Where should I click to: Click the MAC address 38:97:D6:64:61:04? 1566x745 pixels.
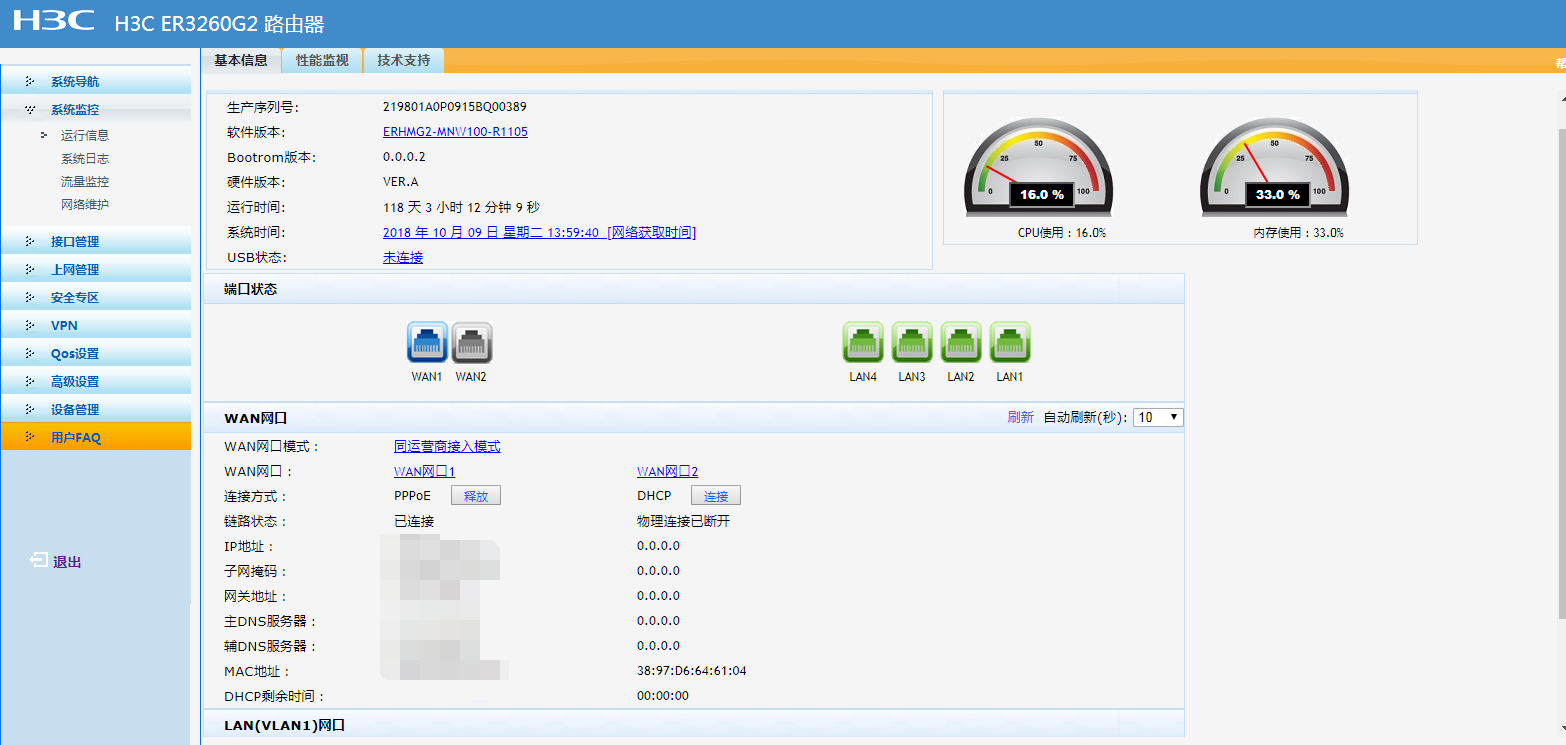[x=692, y=671]
